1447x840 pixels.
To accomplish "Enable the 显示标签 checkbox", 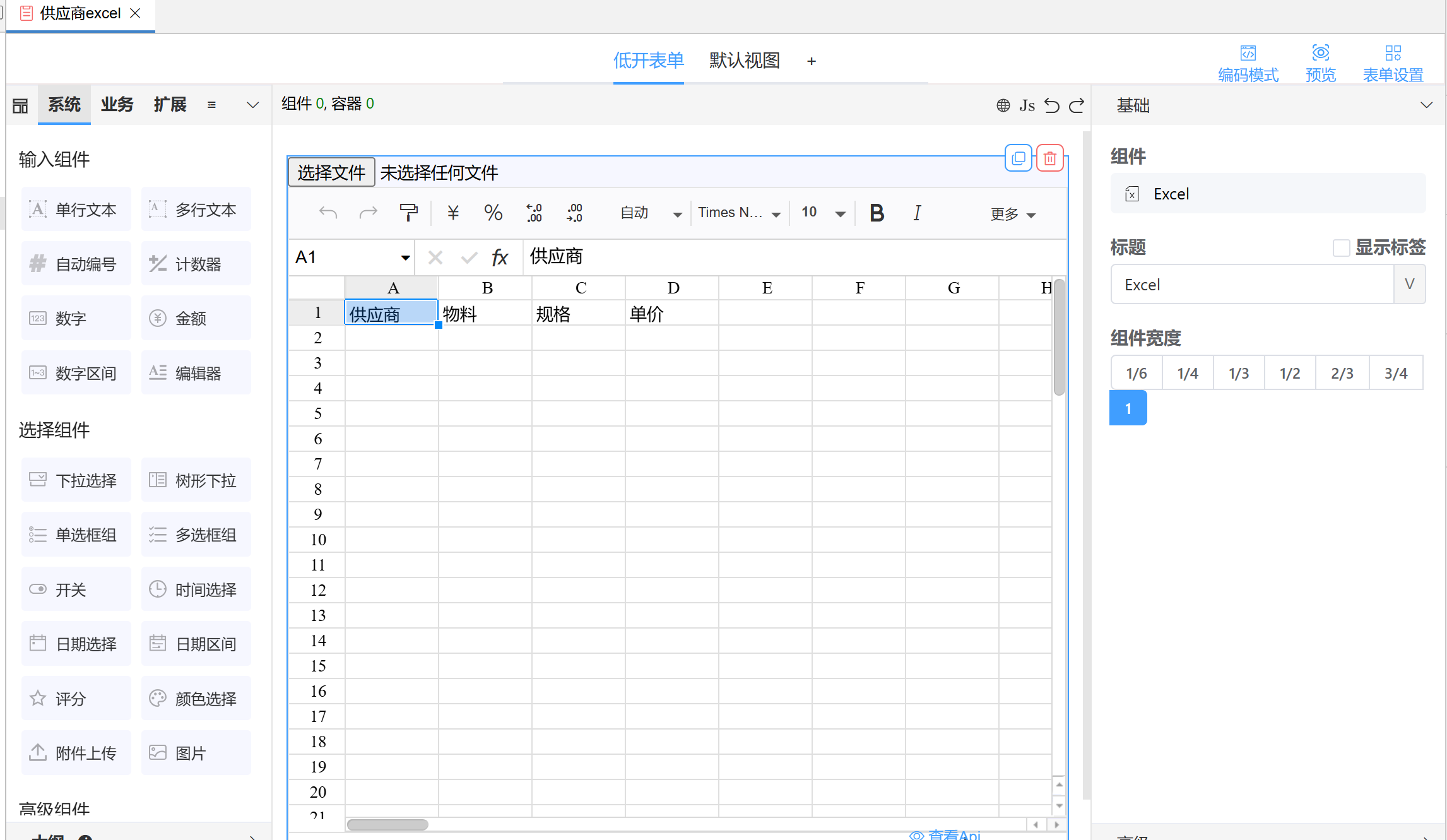I will tap(1341, 247).
